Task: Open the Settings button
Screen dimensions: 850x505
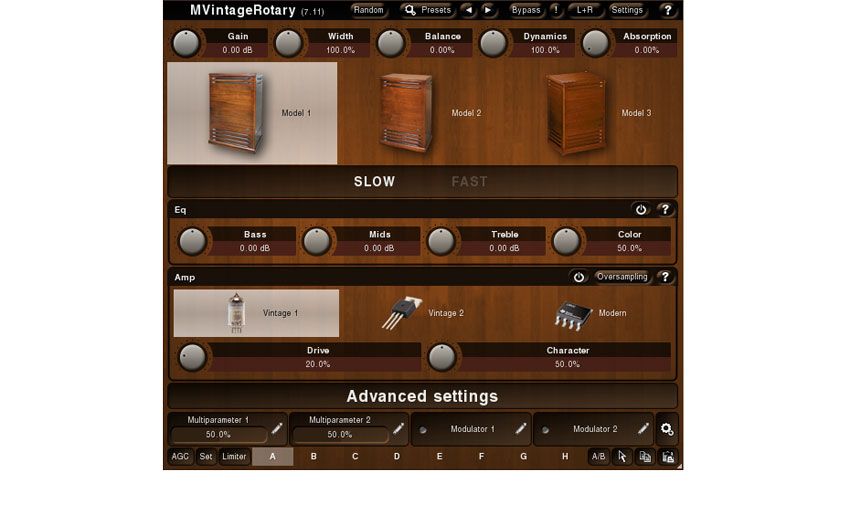Action: coord(627,10)
